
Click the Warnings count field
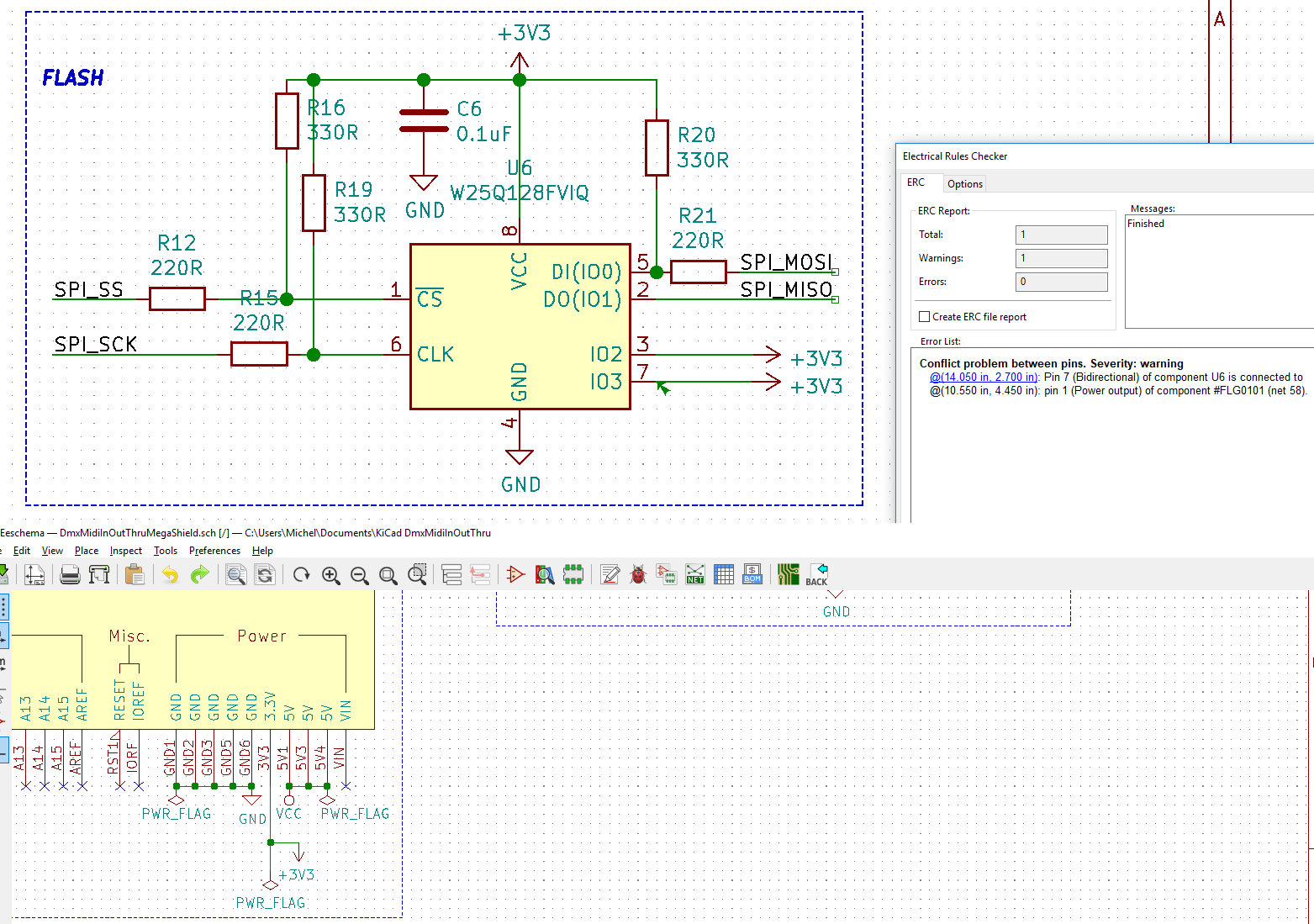pos(1061,258)
